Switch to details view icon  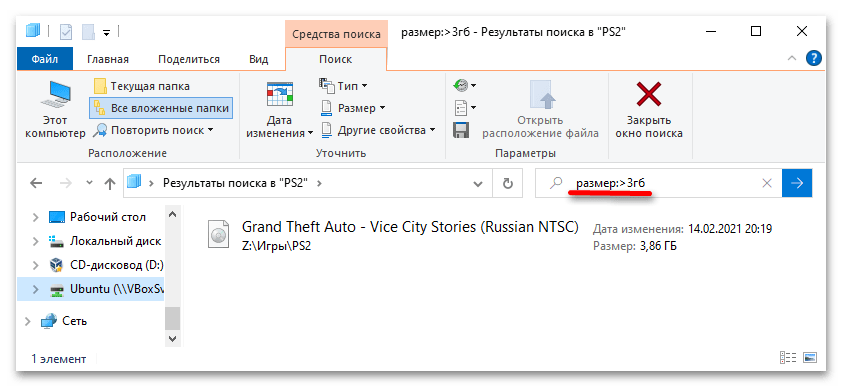787,358
